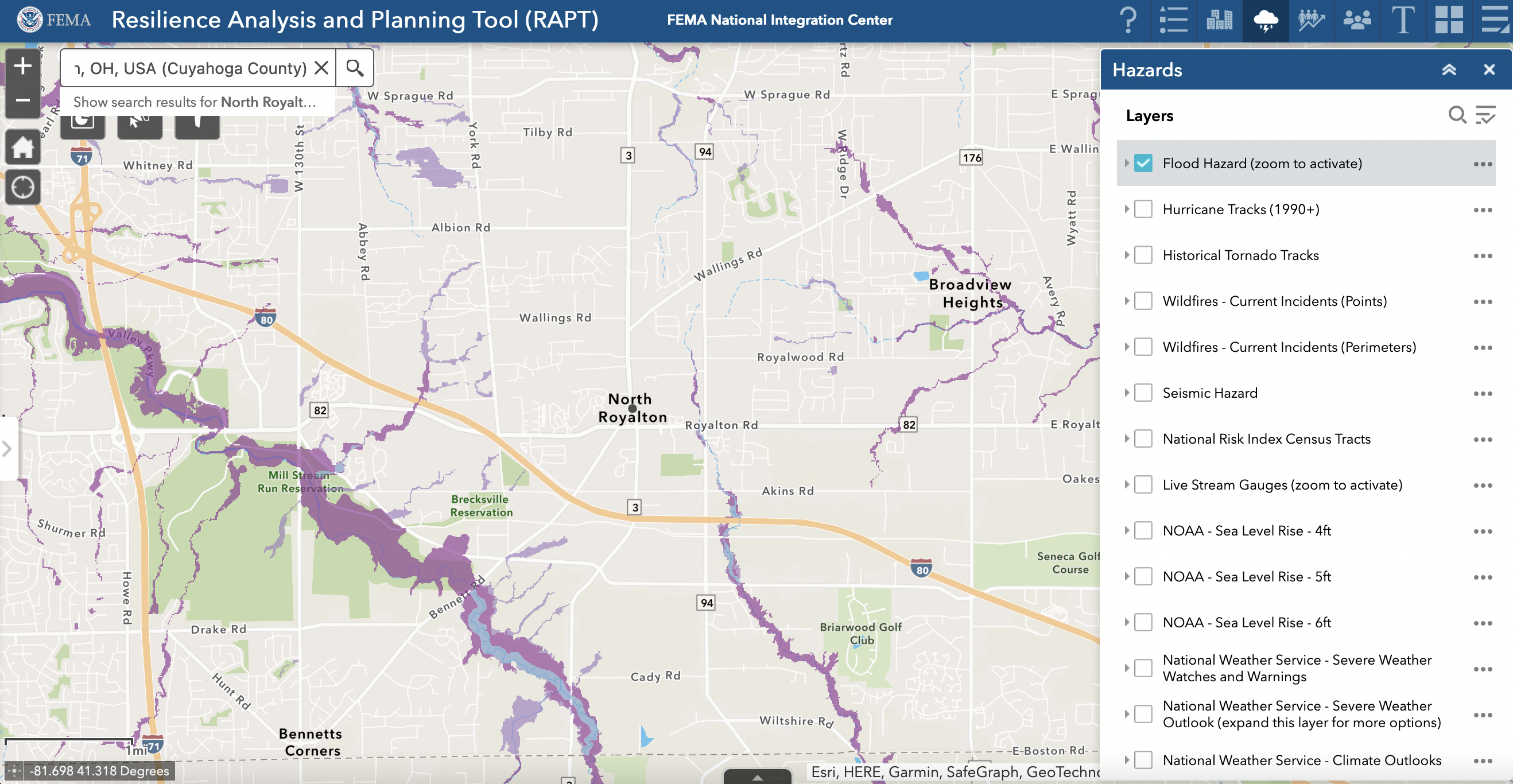This screenshot has width=1513, height=784.
Task: Click the NOAA Sea Level Rise 4ft more options
Action: point(1483,530)
